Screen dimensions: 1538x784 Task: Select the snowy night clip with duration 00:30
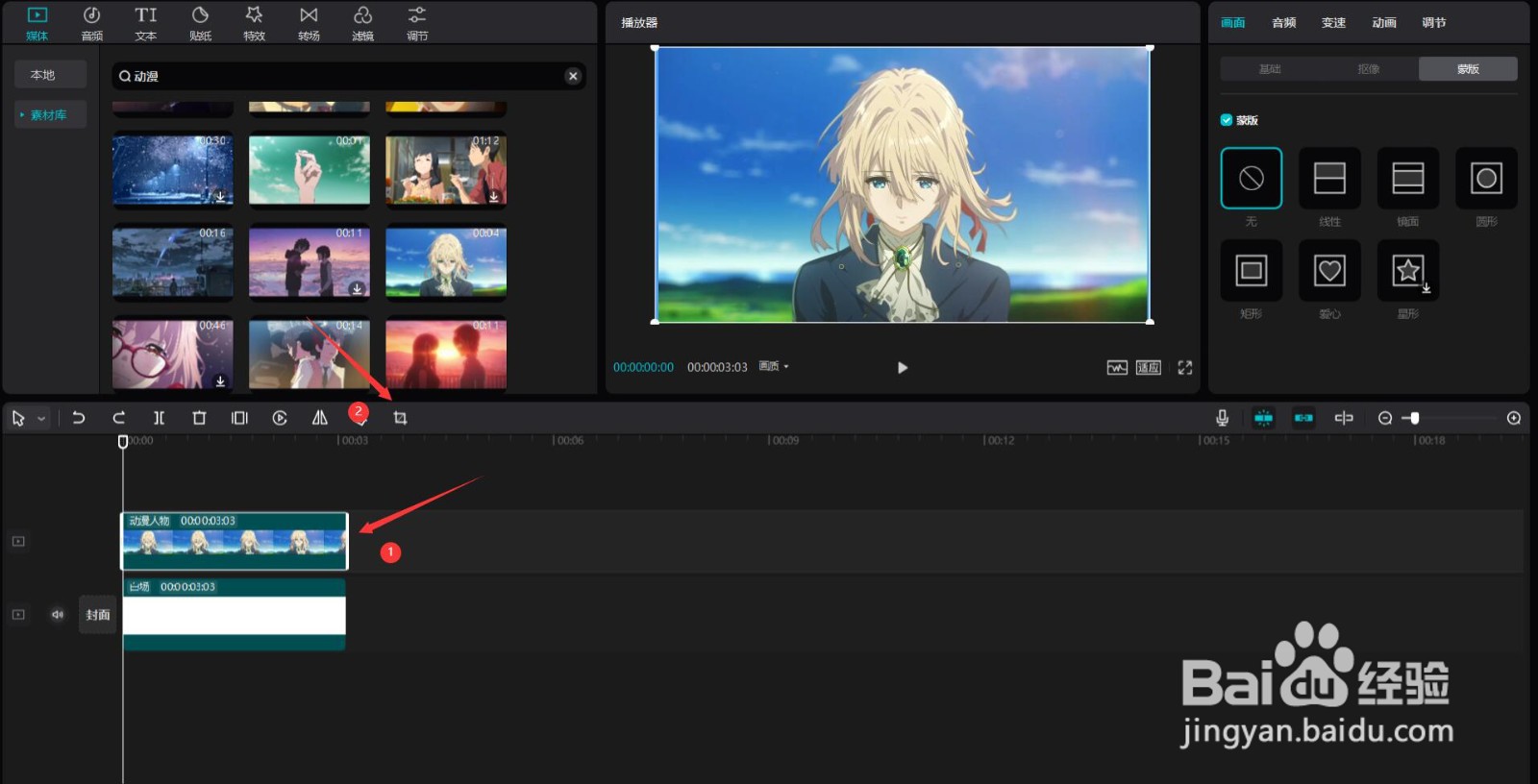(x=172, y=170)
